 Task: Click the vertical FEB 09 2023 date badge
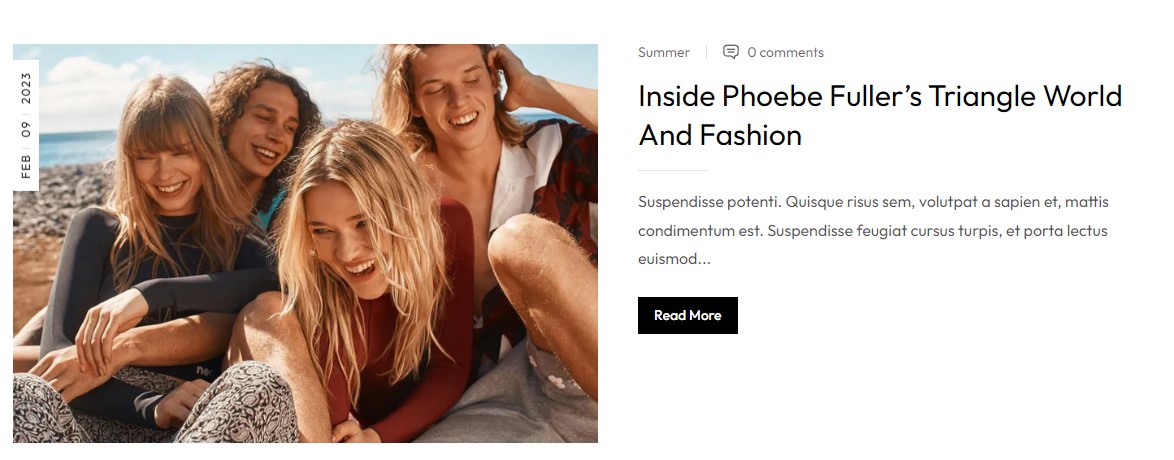pyautogui.click(x=26, y=125)
